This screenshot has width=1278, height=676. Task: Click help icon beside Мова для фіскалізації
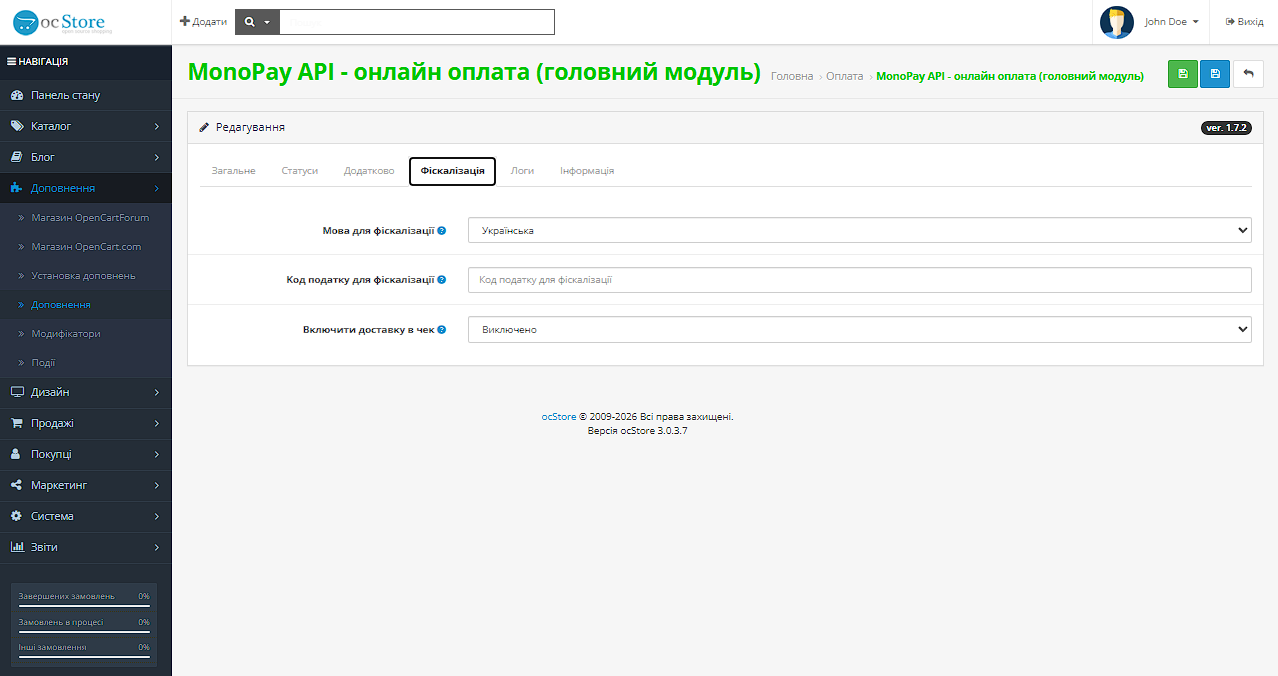[x=442, y=230]
